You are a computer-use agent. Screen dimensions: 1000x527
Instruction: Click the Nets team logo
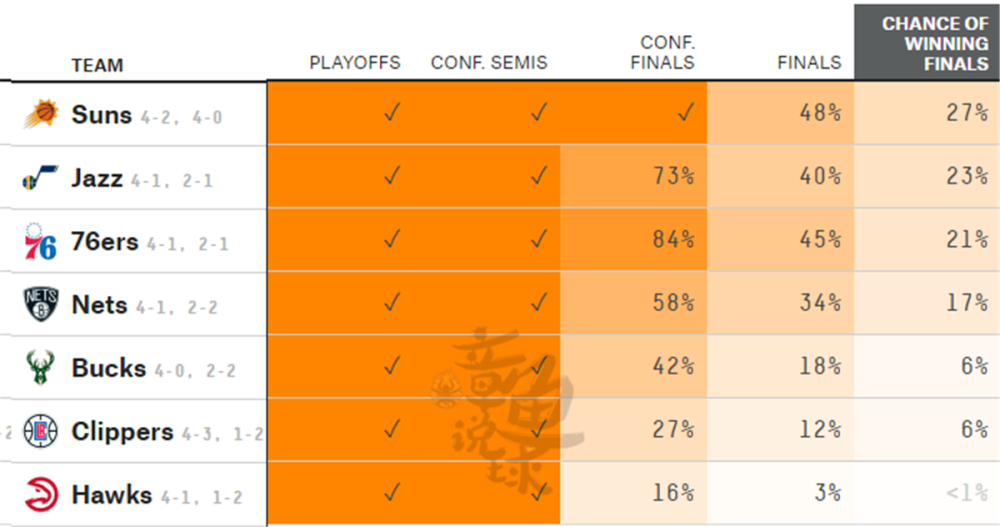[41, 304]
